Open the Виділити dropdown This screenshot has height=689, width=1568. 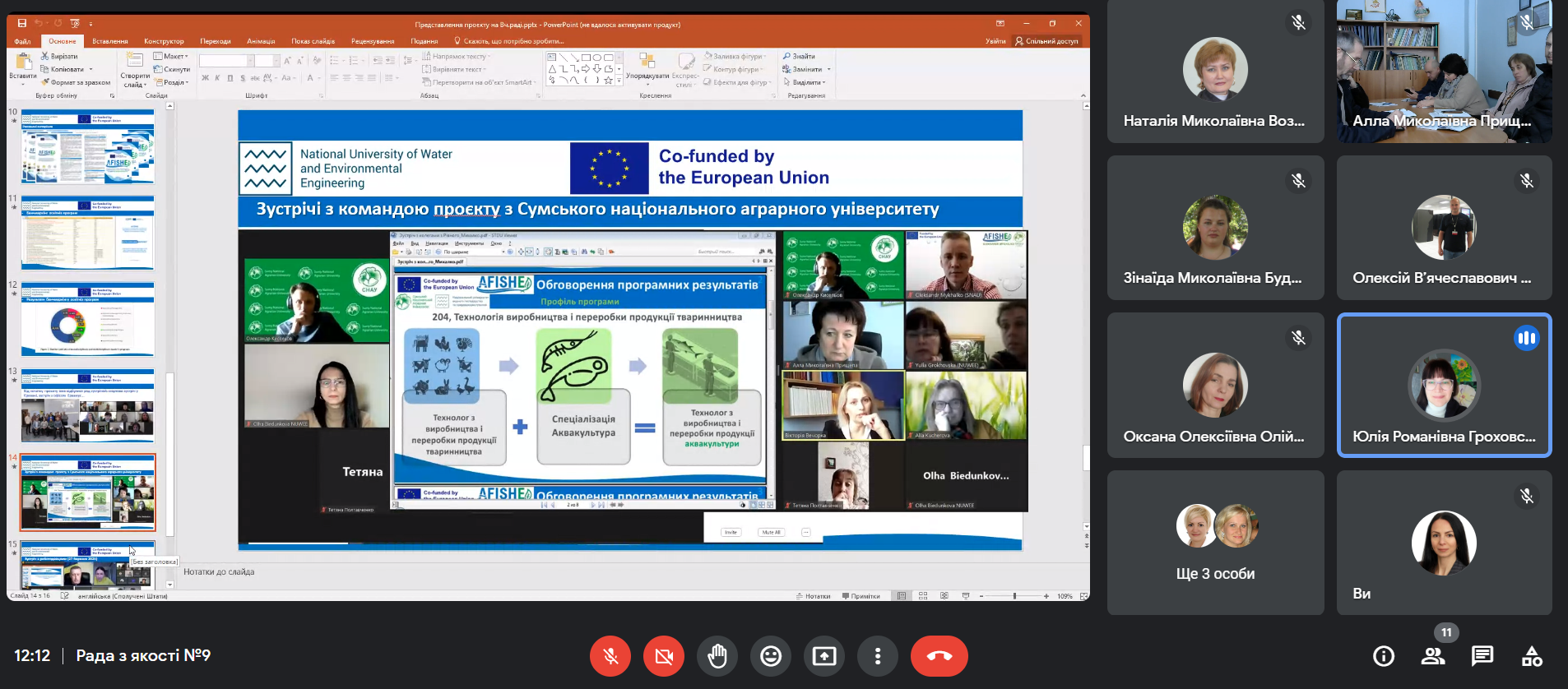[x=806, y=82]
